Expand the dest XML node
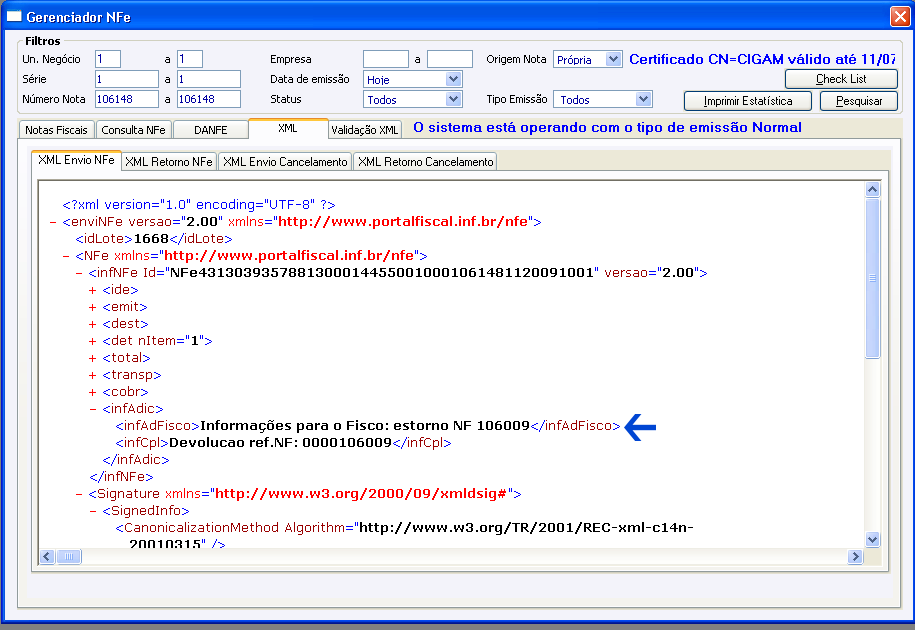 point(92,324)
